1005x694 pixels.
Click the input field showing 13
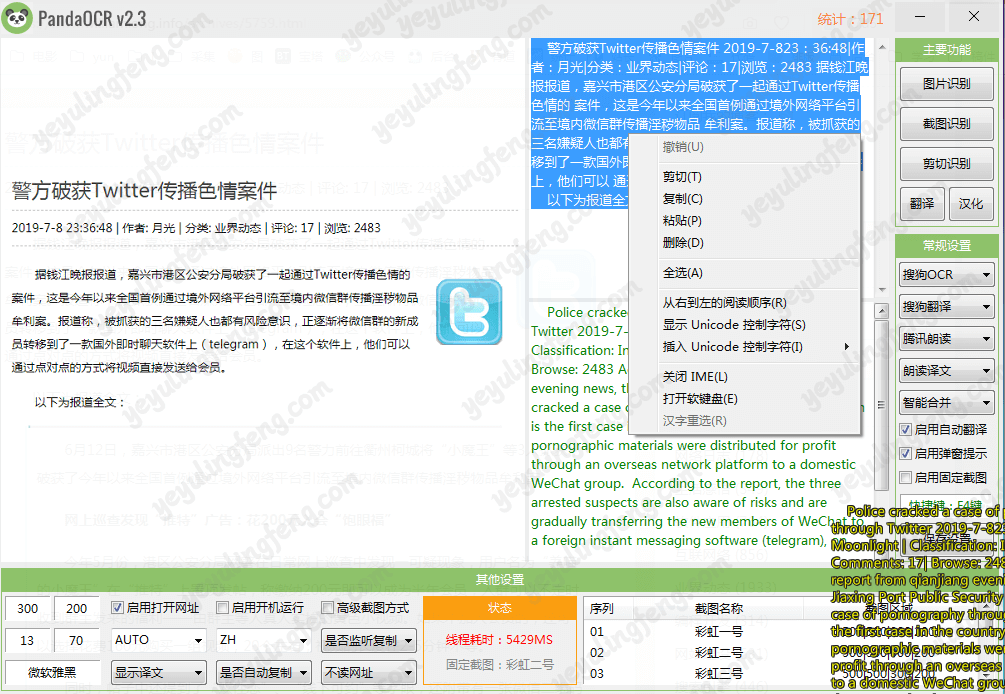coord(28,640)
